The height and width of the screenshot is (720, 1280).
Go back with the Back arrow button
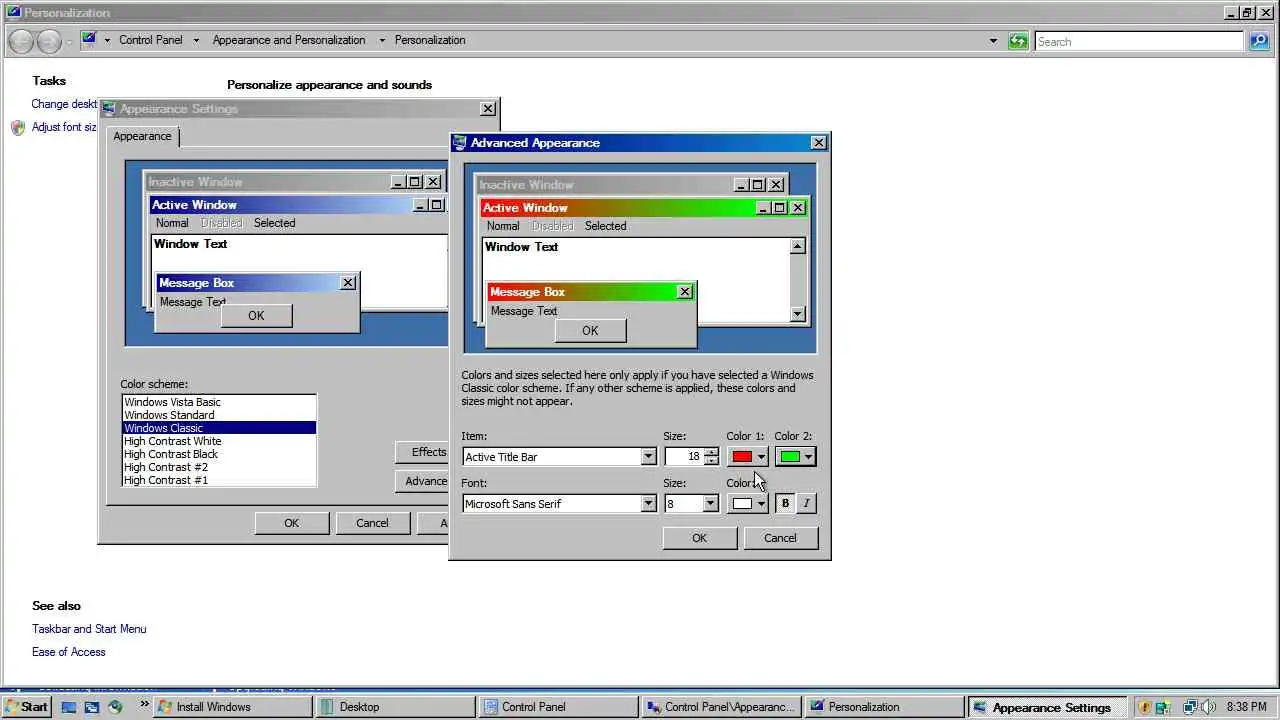[x=21, y=41]
